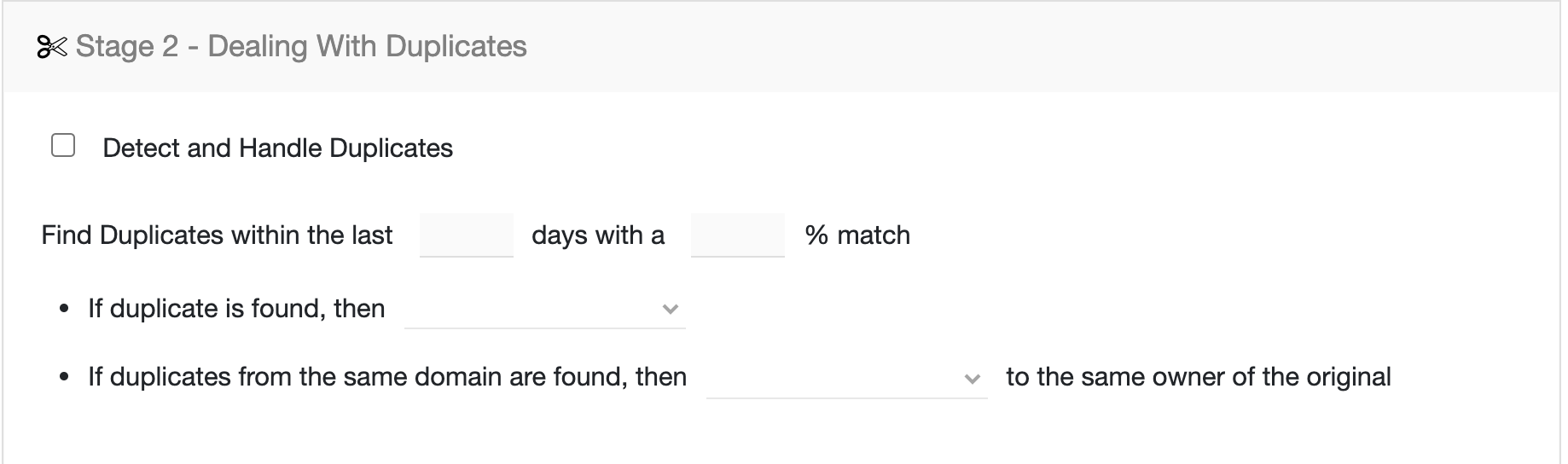
Task: Focus the days input field
Action: [x=467, y=235]
